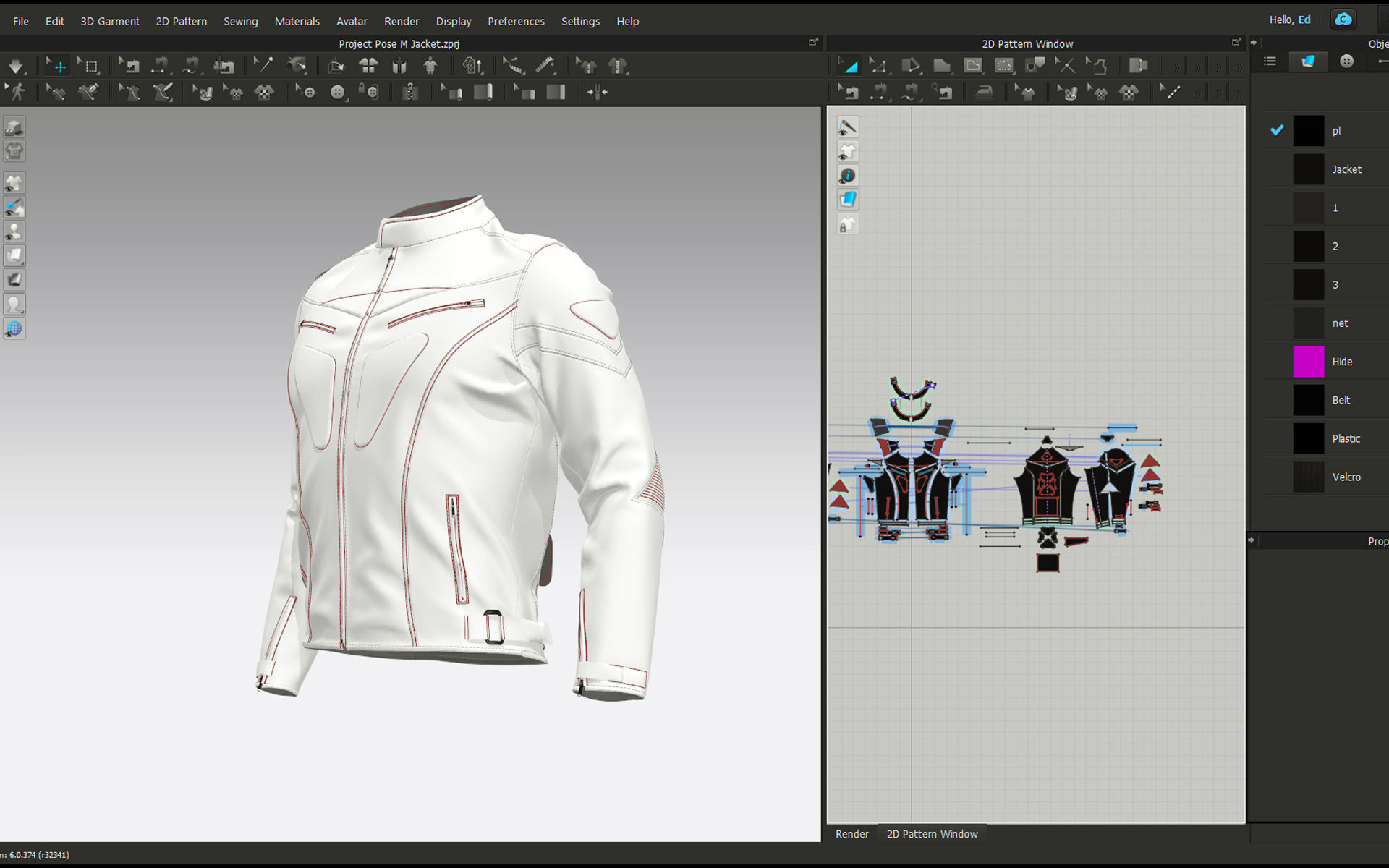The height and width of the screenshot is (868, 1389).
Task: Select the Pin tool in 3D toolbar
Action: click(x=266, y=65)
